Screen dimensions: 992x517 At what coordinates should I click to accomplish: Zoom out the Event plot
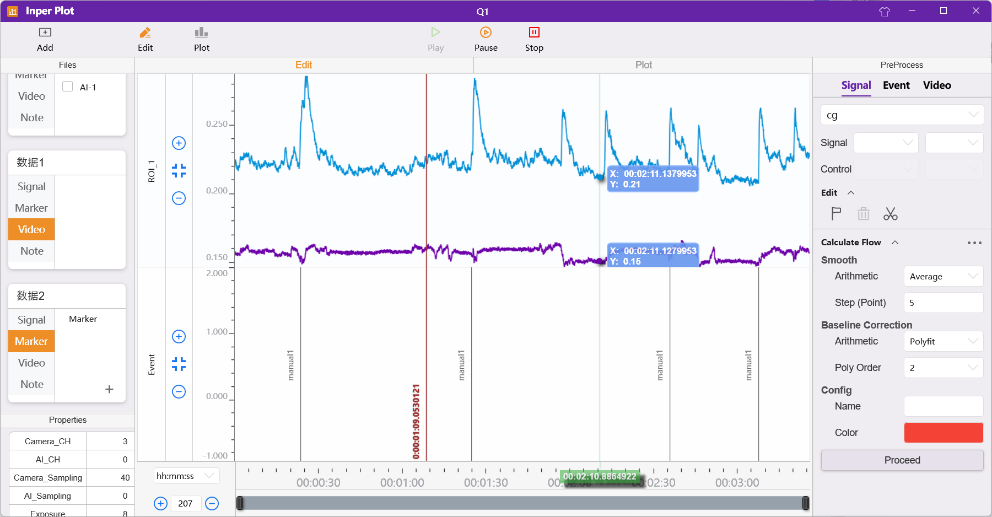point(179,392)
